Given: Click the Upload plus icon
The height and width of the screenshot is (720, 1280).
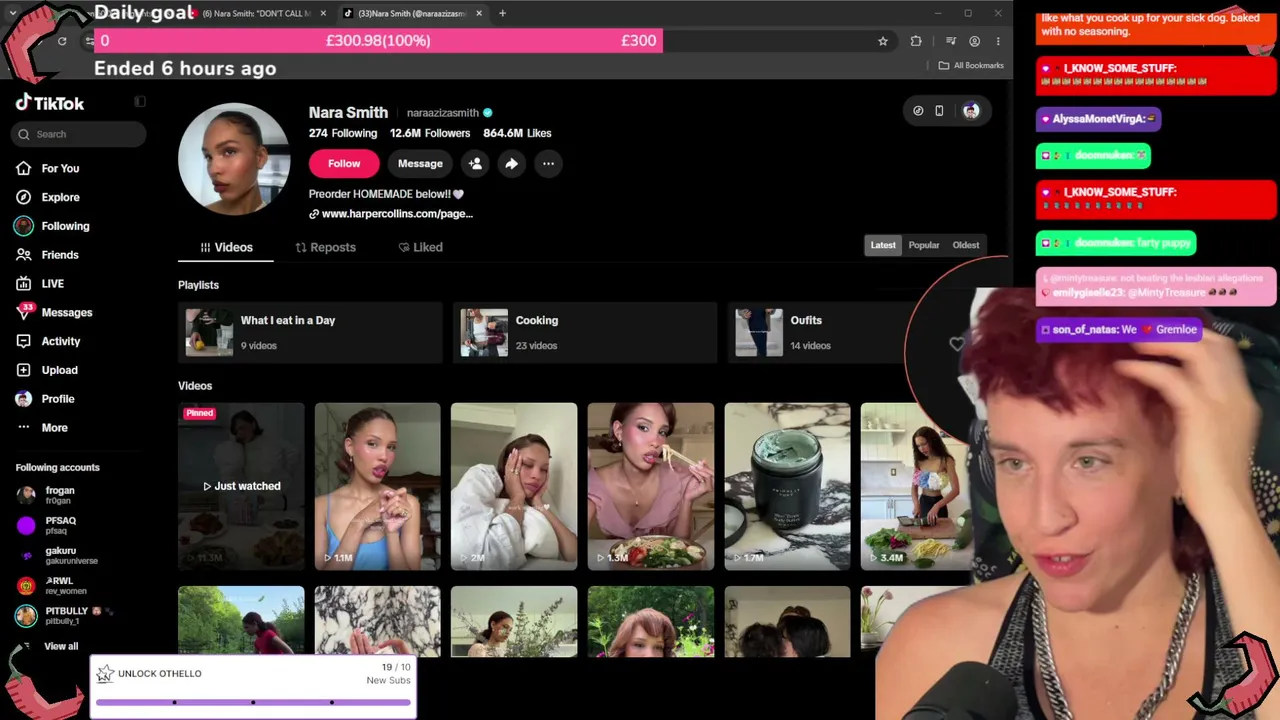Looking at the screenshot, I should coord(24,370).
